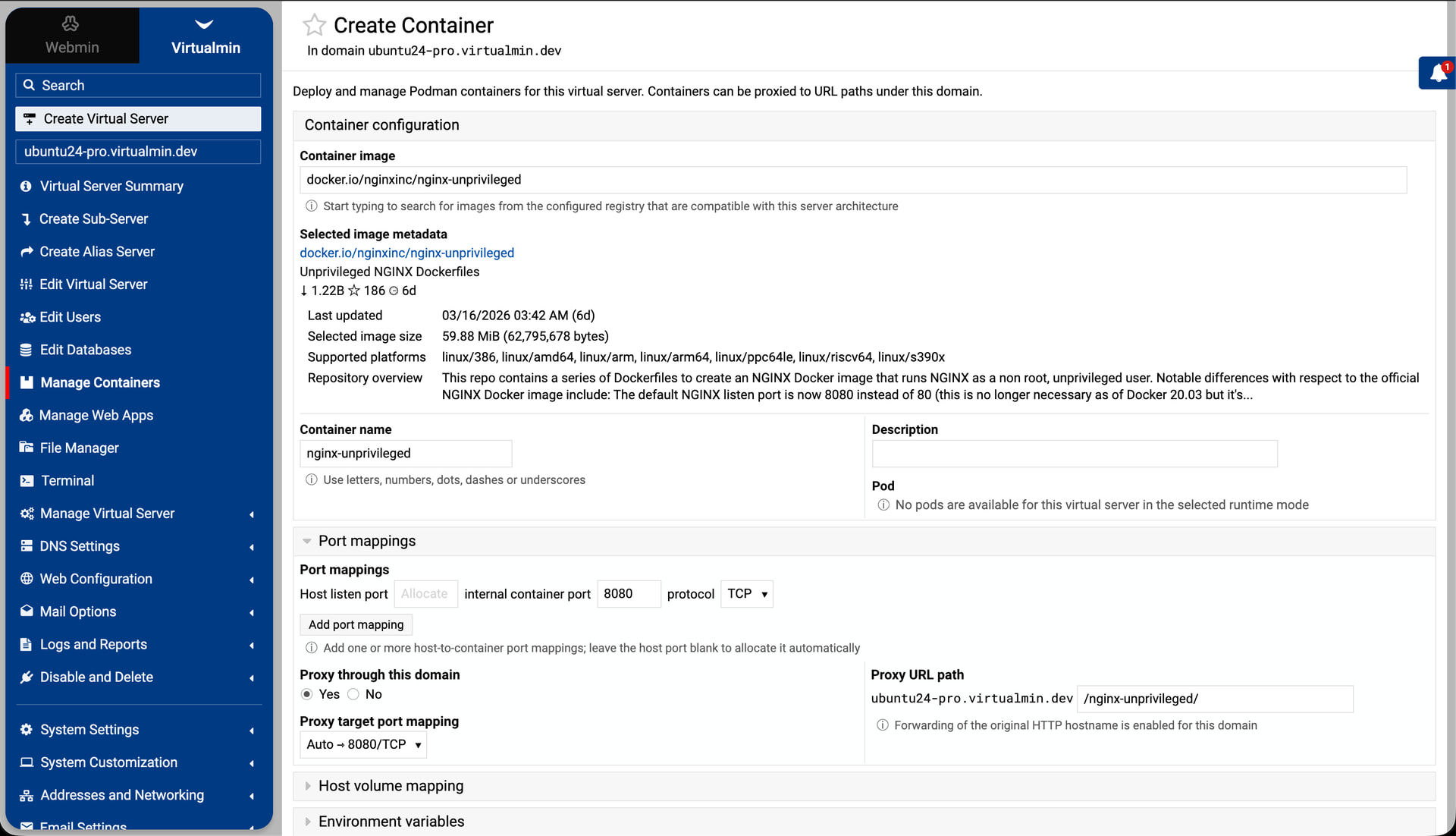Click the Manage Web Apps icon
This screenshot has height=836, width=1456.
point(27,416)
